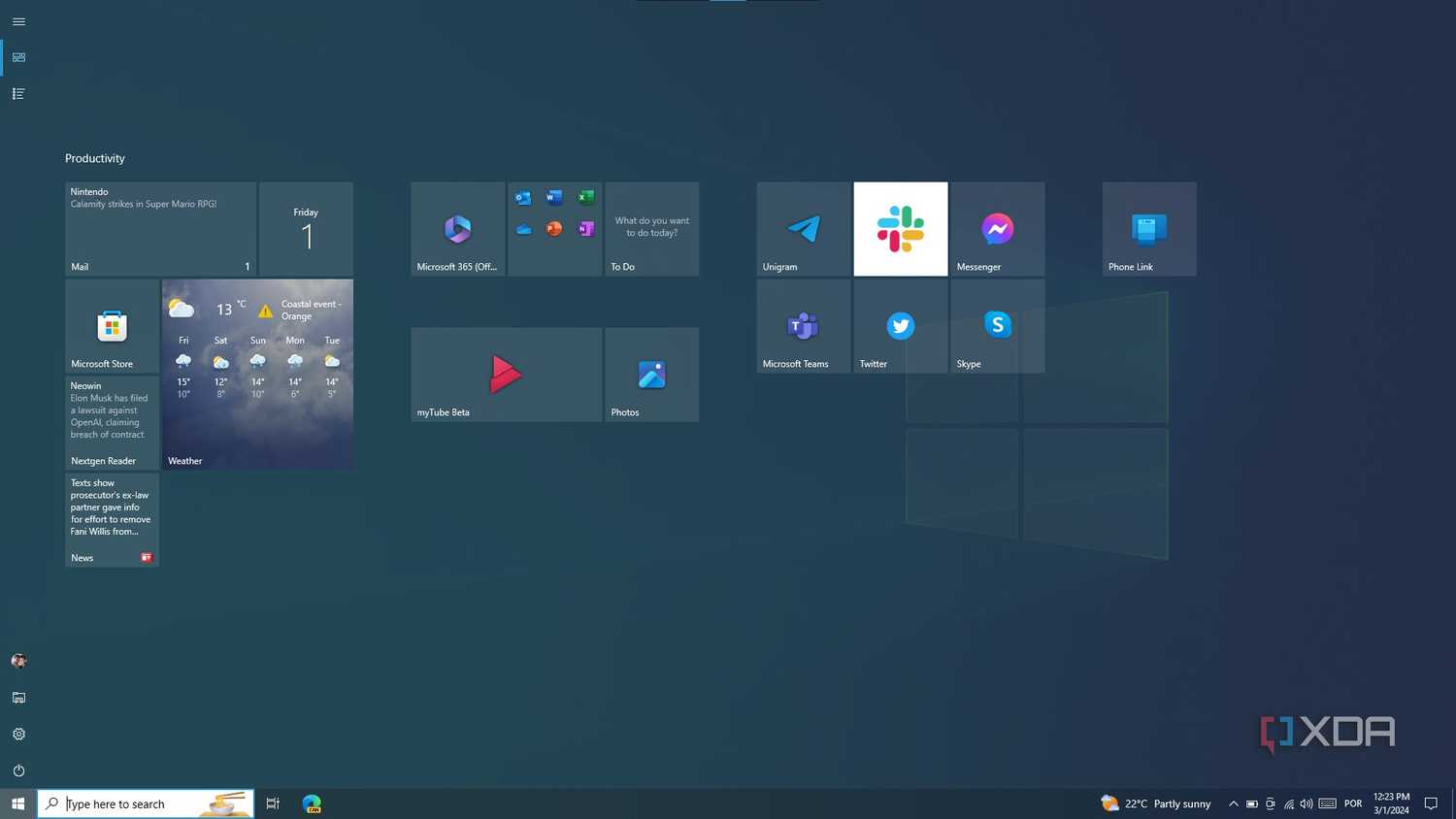Show hidden system tray icons

tap(1234, 803)
